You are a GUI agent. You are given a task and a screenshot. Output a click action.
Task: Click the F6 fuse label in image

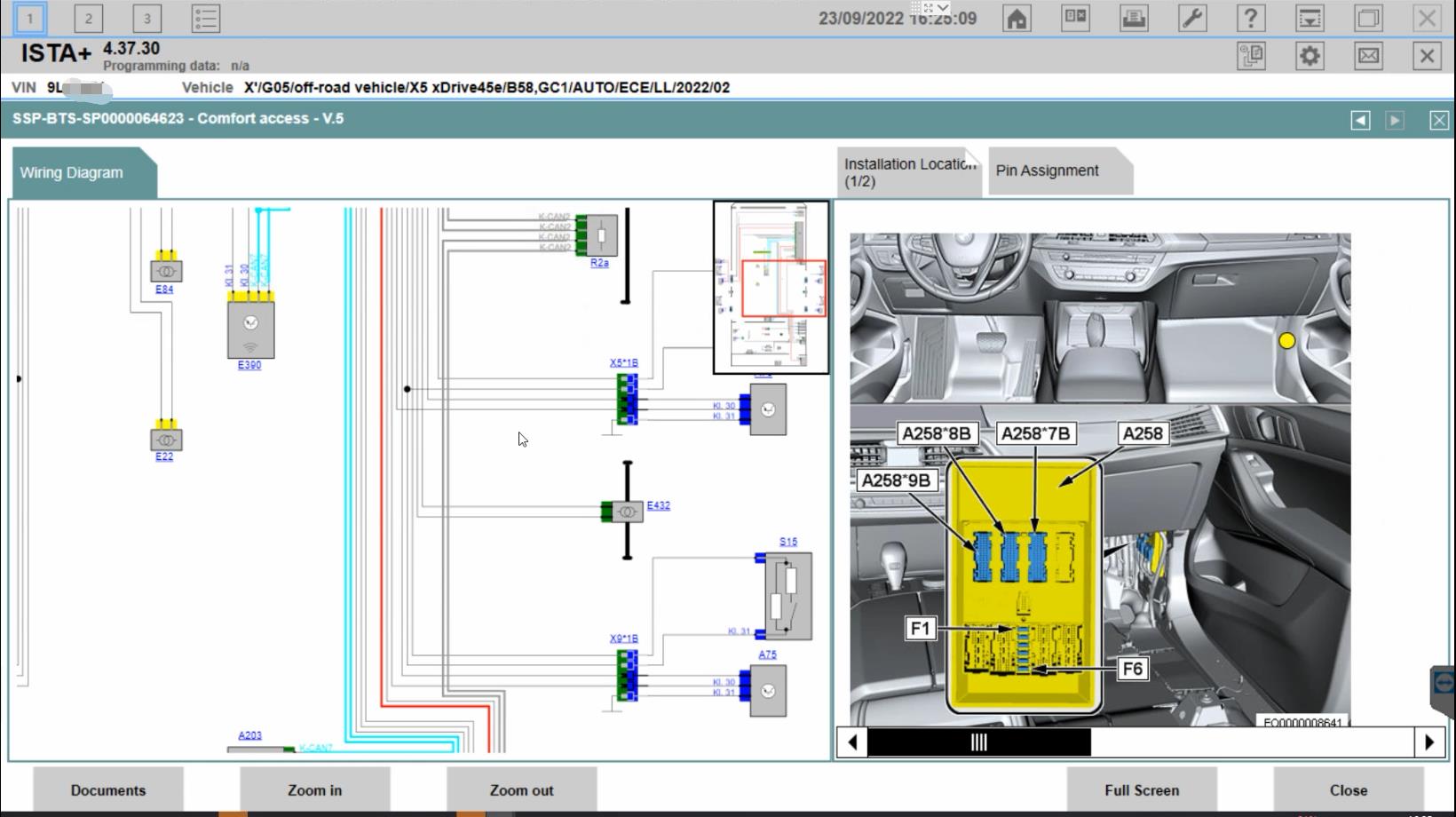(1133, 669)
